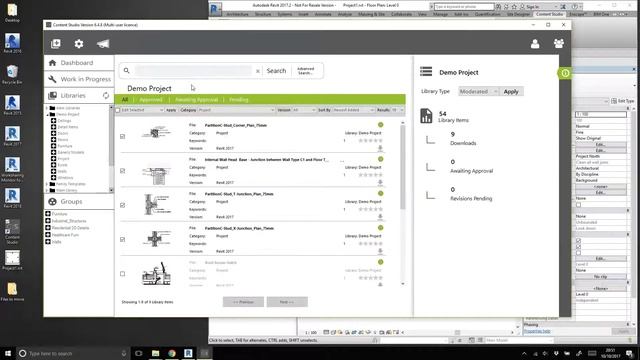Click the list icon beside Demo Project heading

(426, 72)
